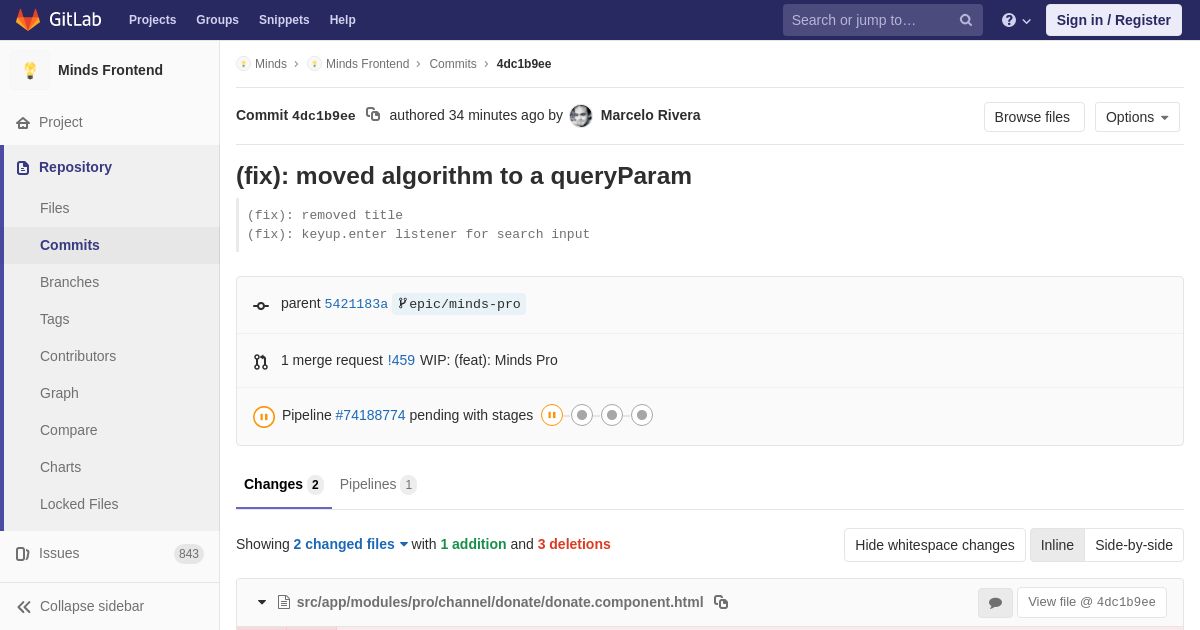This screenshot has width=1200, height=630.
Task: Click the Browse files button
Action: (x=1034, y=117)
